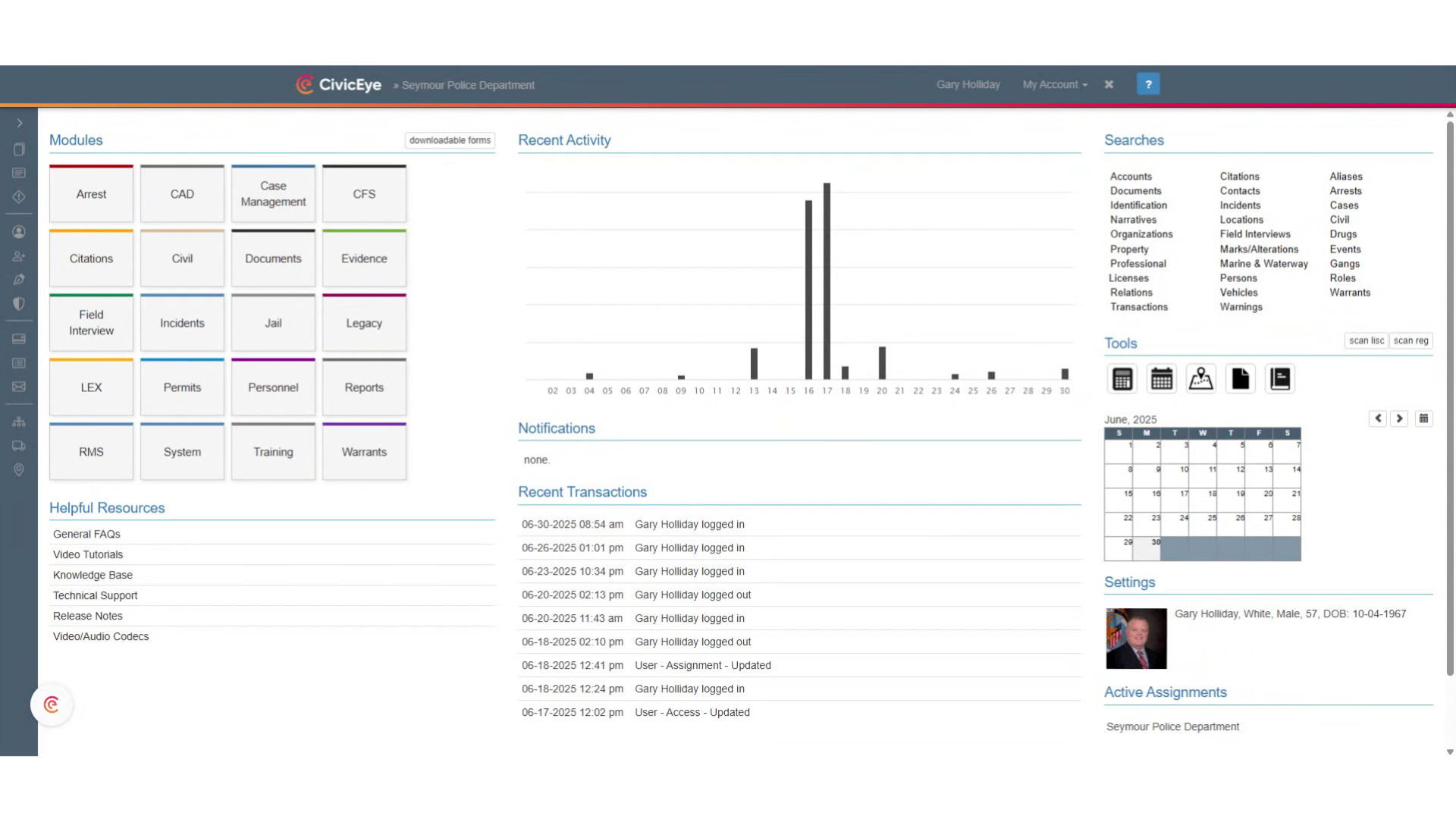Open the Warrants module tile
Viewport: 1456px width, 819px height.
click(364, 452)
